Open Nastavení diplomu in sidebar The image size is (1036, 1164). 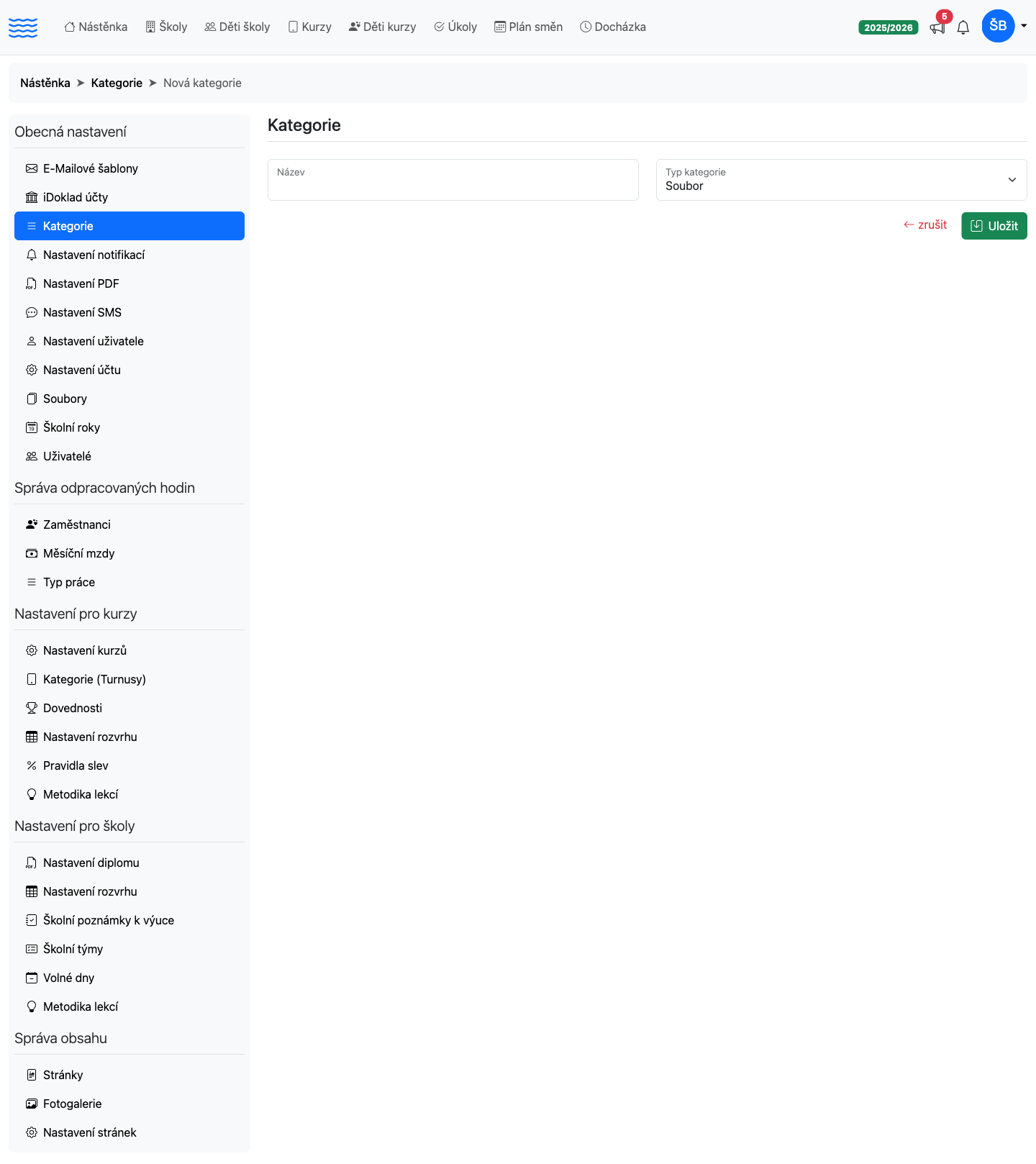(x=129, y=863)
